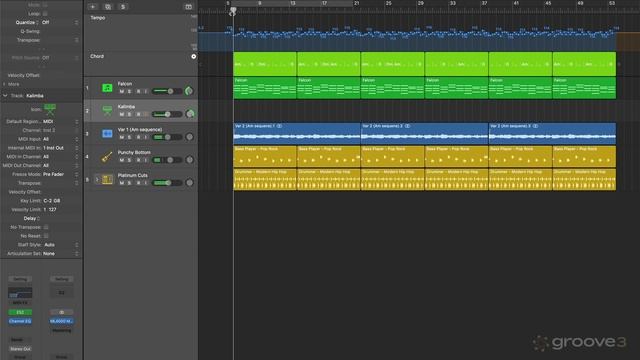Open the Staff Style Auto dropdown
Viewport: 640px width, 360px height.
click(61, 244)
